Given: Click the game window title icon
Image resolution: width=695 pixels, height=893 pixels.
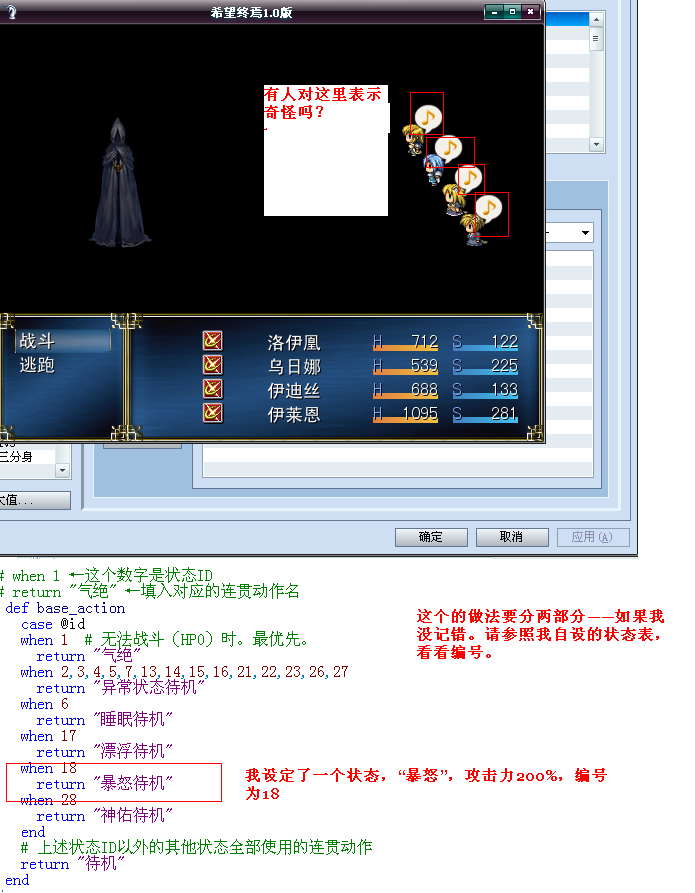Looking at the screenshot, I should [x=11, y=11].
